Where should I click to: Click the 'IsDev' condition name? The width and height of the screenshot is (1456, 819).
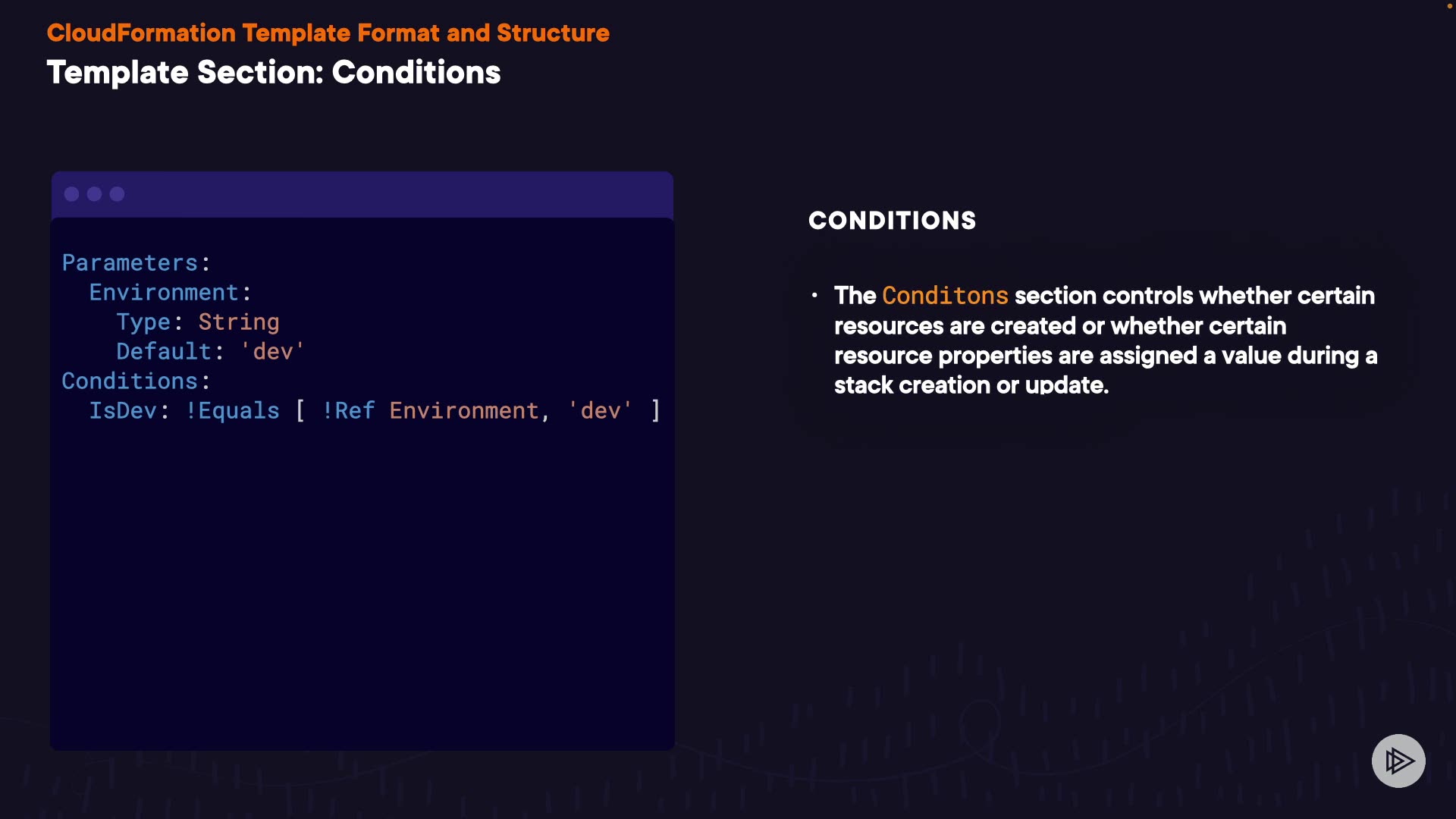pyautogui.click(x=123, y=411)
